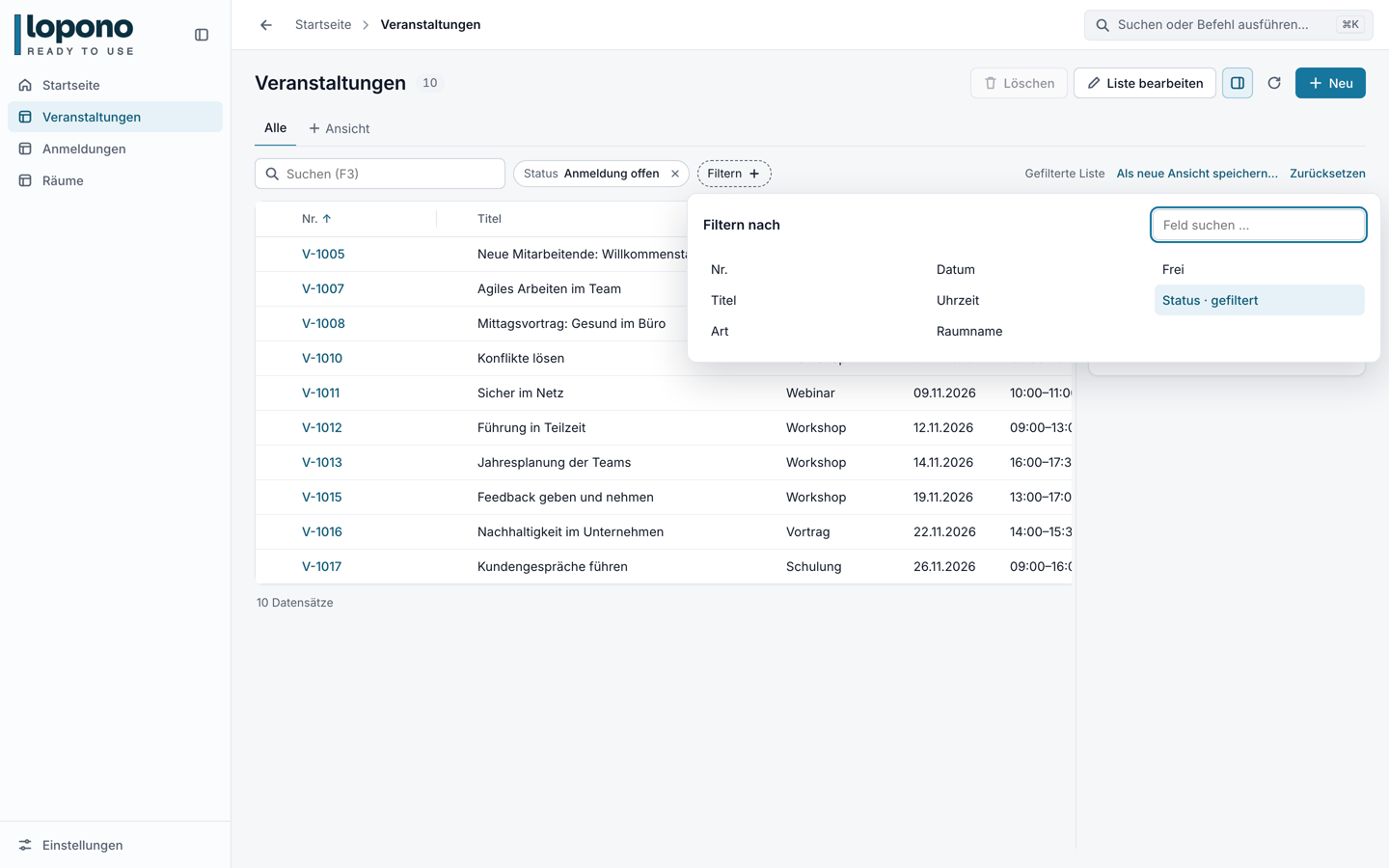Open record V-1005
The height and width of the screenshot is (868, 1389).
pyautogui.click(x=323, y=254)
